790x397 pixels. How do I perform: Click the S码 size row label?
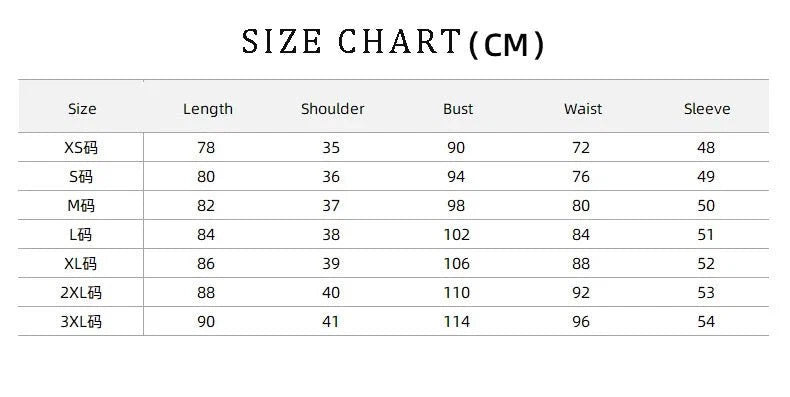click(x=81, y=176)
